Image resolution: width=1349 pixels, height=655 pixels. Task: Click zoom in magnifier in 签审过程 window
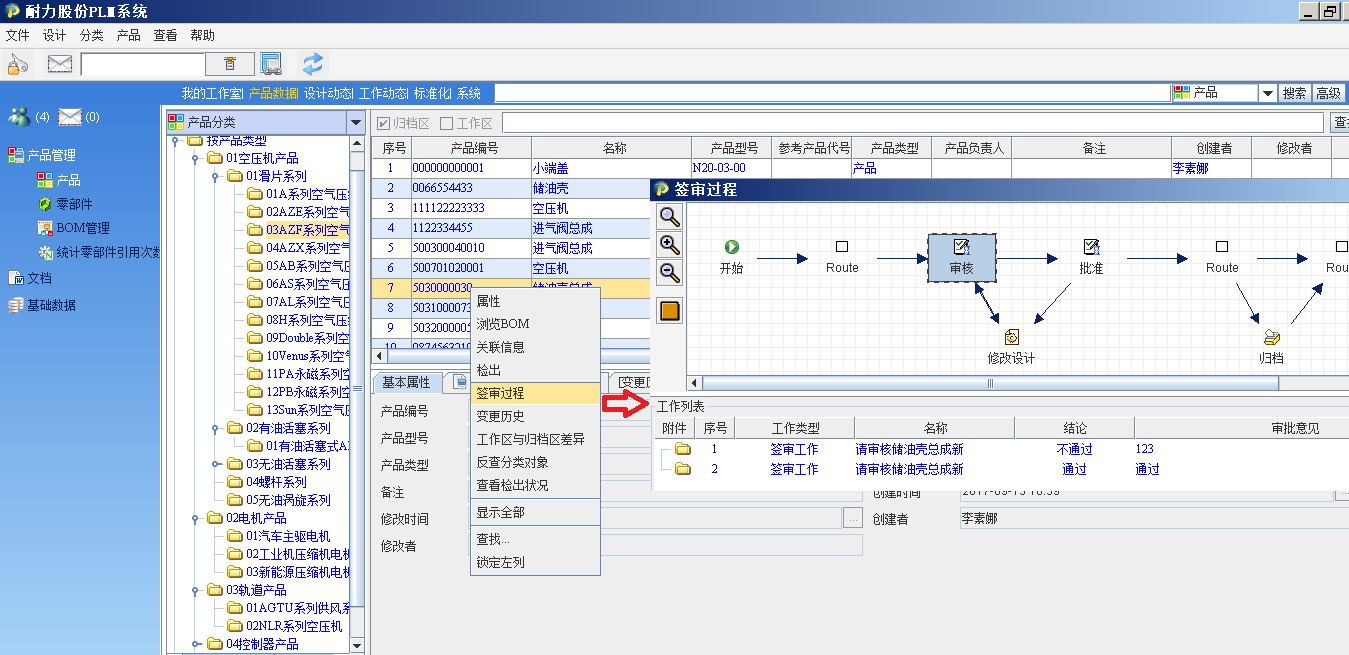click(x=670, y=244)
